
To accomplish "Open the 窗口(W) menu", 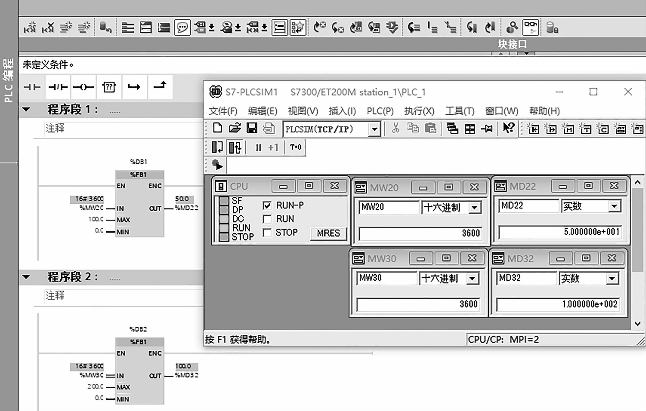I will [501, 111].
